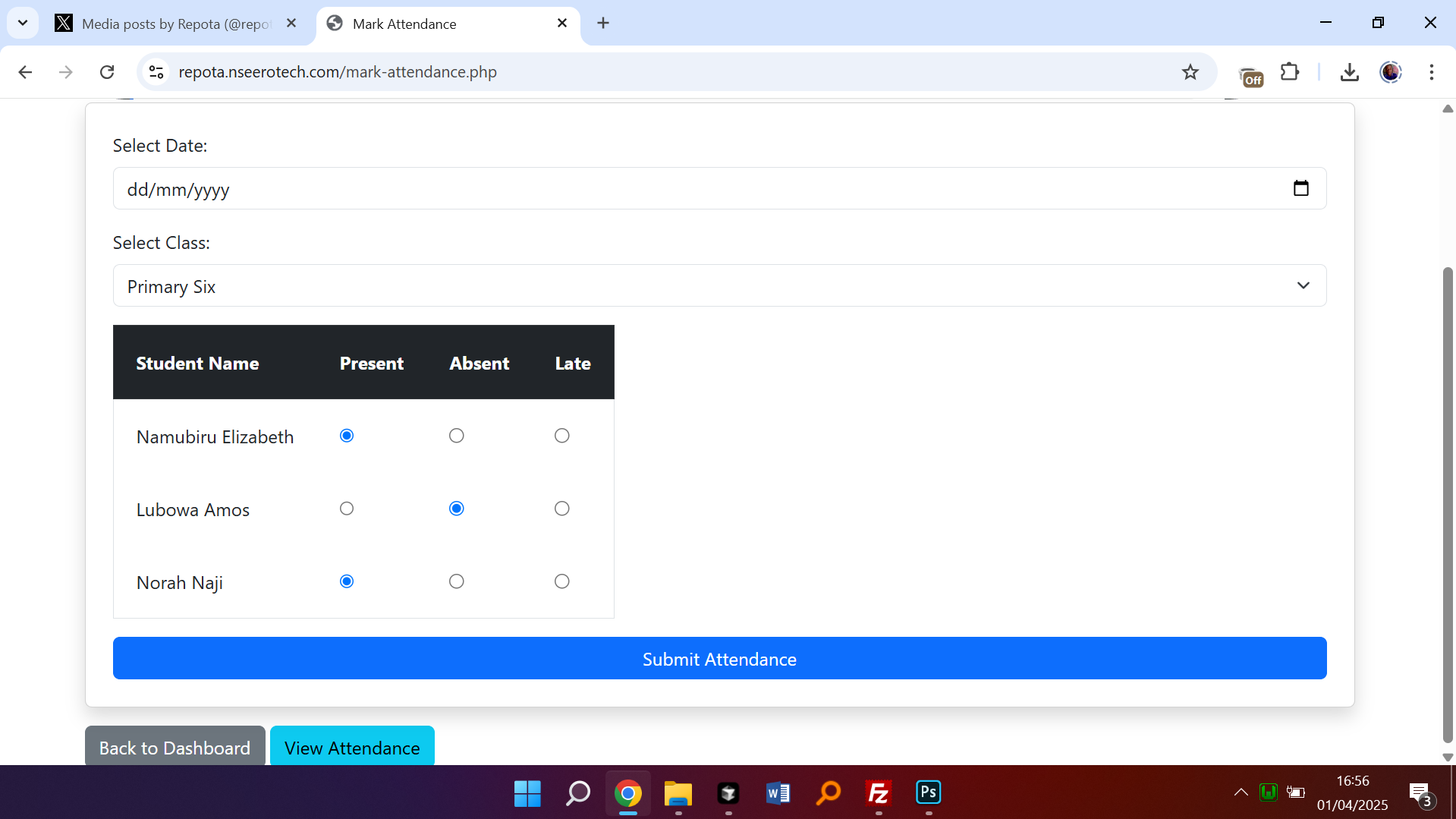
Task: Bookmark this page with star icon
Action: pyautogui.click(x=1190, y=72)
